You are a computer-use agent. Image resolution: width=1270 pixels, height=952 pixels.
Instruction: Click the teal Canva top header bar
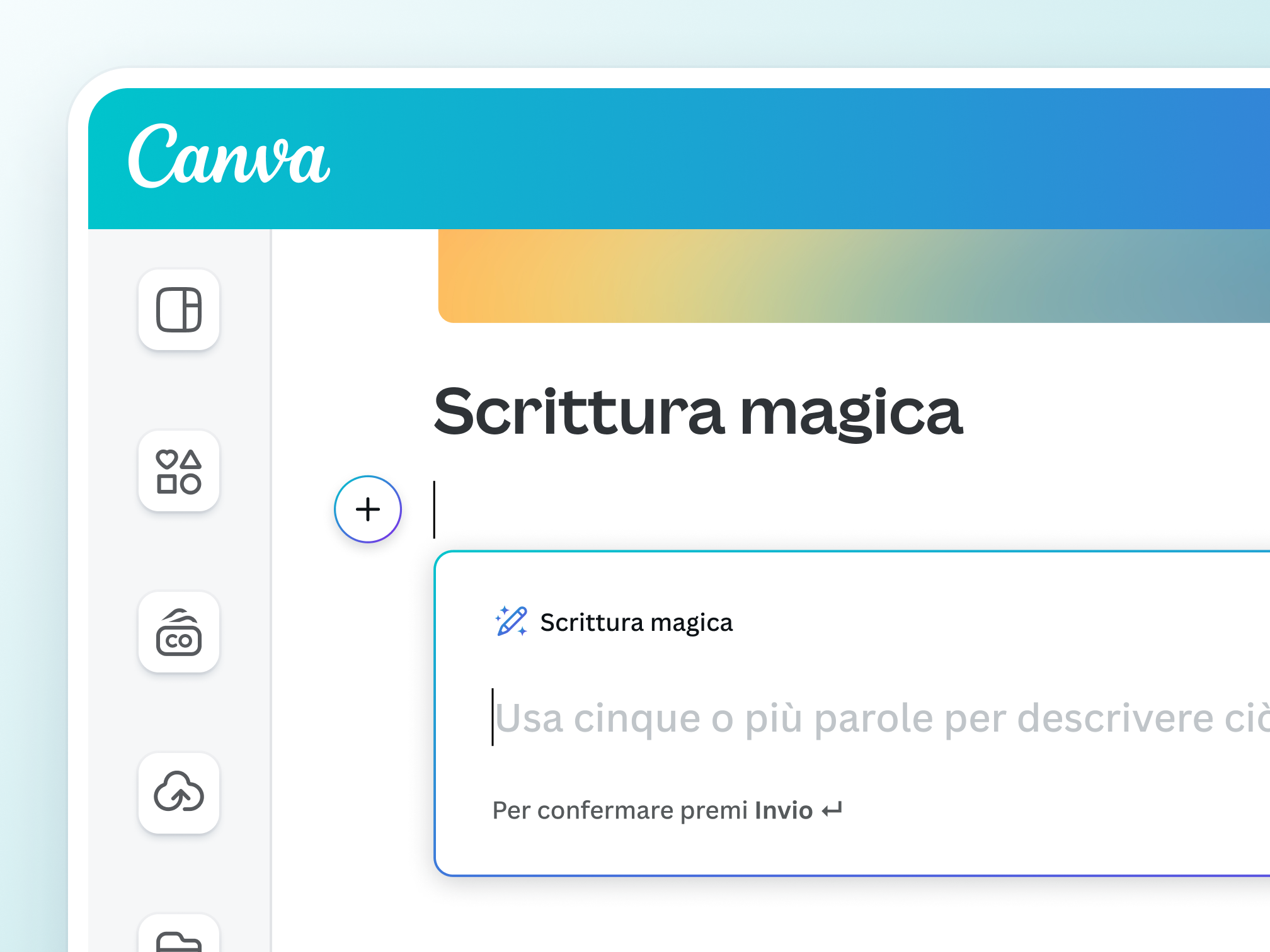tap(756, 159)
